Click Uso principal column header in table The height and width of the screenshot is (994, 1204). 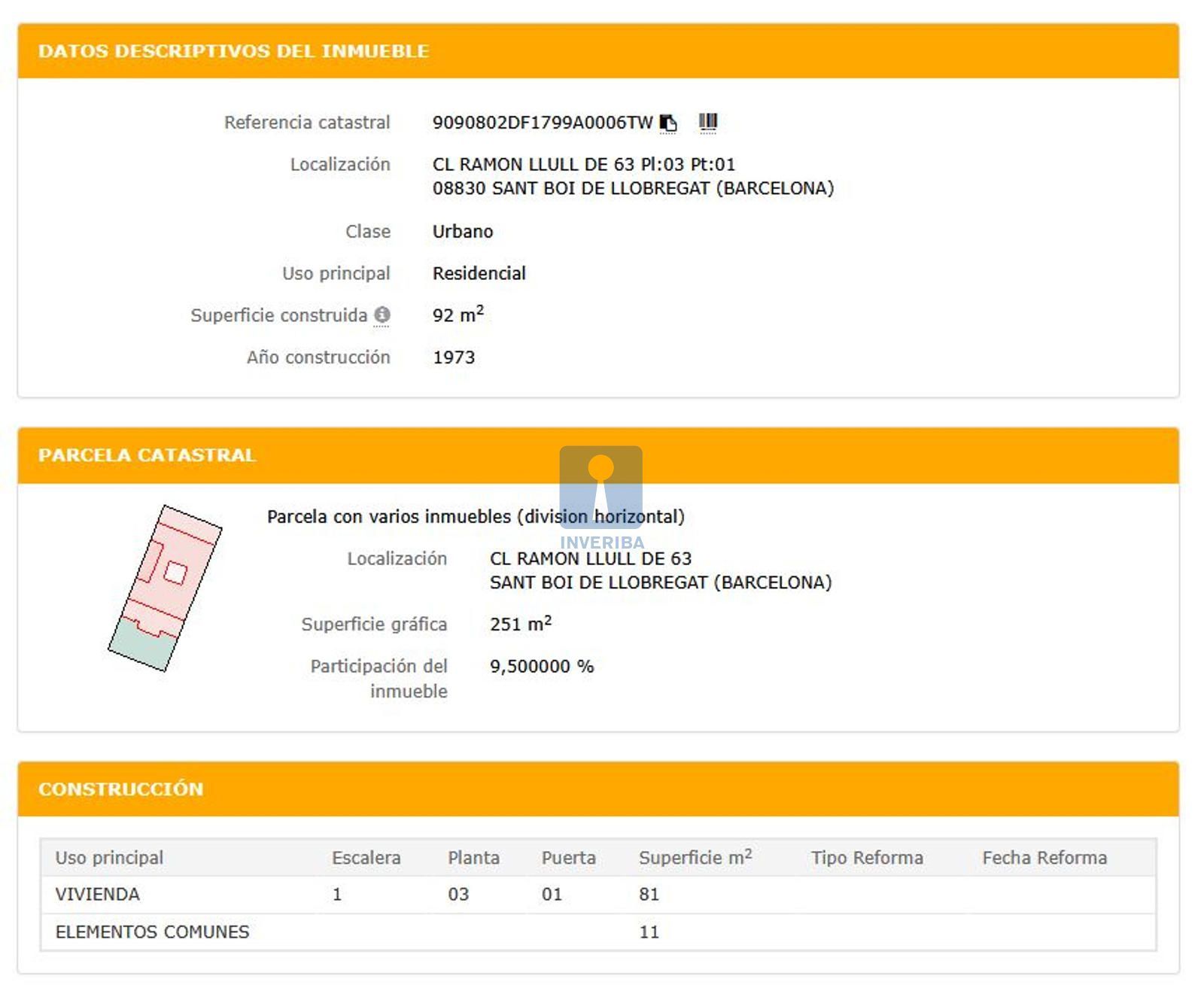pyautogui.click(x=109, y=858)
